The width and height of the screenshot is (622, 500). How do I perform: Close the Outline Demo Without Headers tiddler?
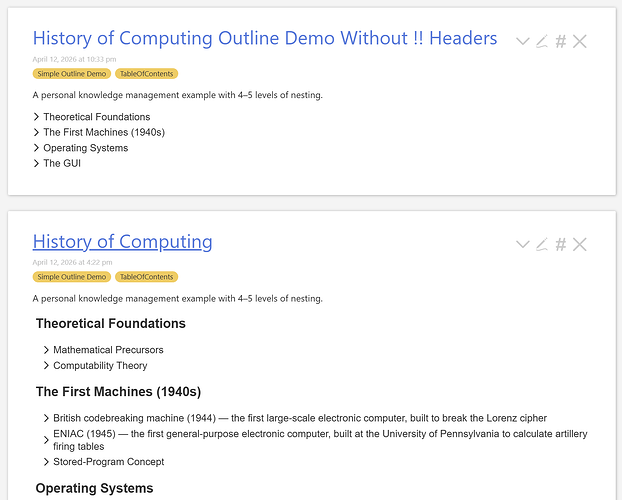(580, 41)
